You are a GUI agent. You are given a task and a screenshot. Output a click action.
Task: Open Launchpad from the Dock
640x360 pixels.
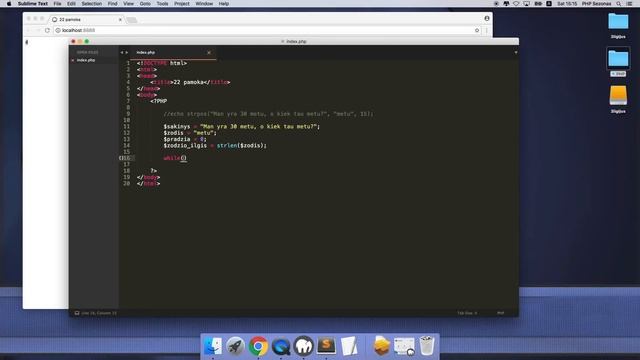click(235, 346)
